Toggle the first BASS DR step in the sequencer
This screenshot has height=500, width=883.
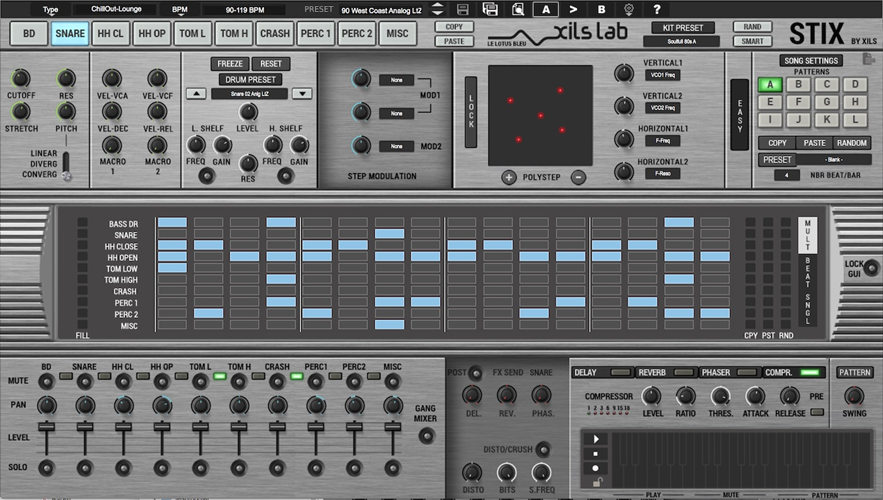172,223
